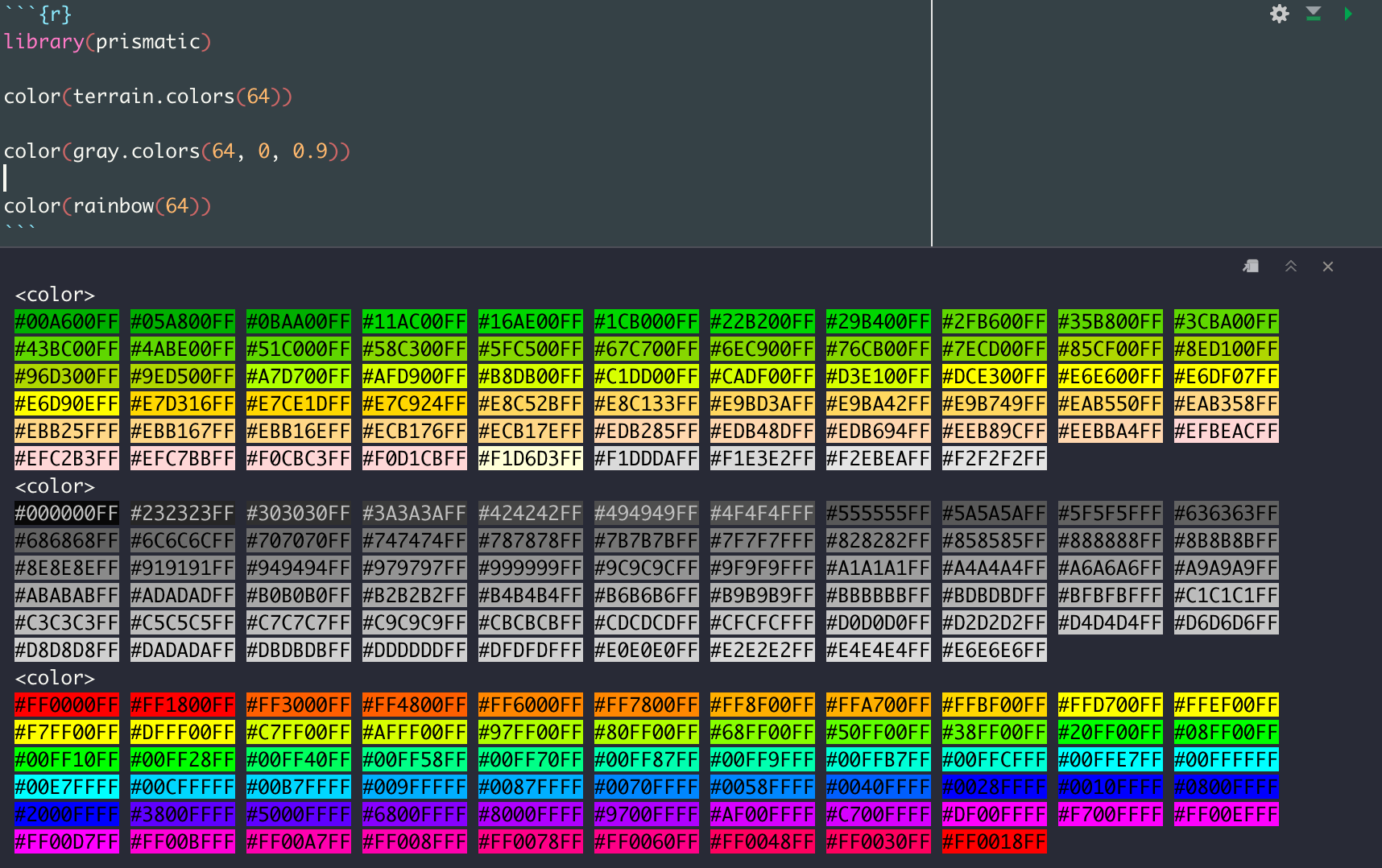Click the black #000000FF swatch
Image resolution: width=1382 pixels, height=868 pixels.
point(67,514)
